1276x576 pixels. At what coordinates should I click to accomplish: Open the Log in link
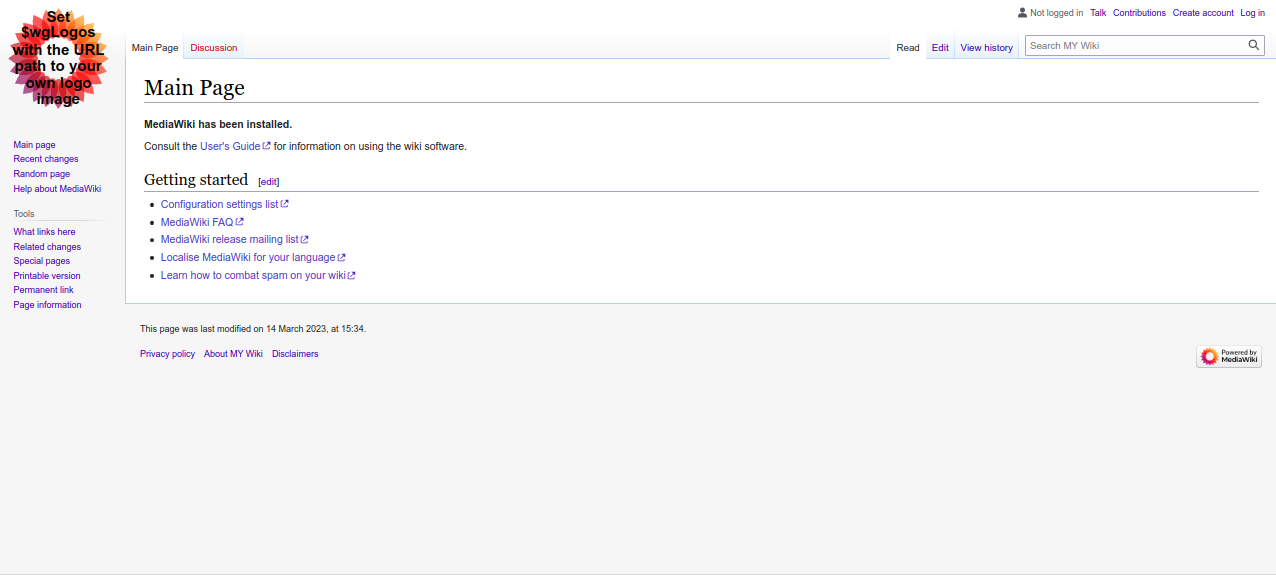coord(1252,13)
